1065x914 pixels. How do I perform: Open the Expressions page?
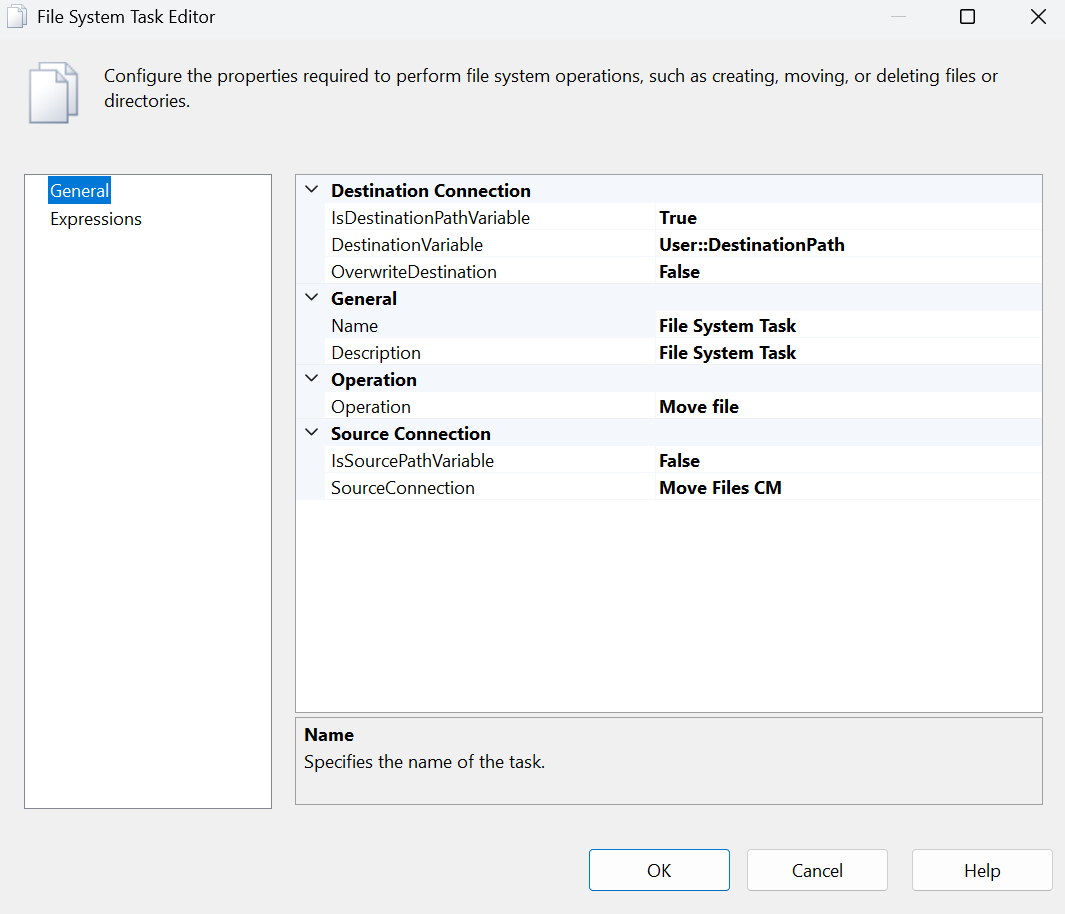pos(96,219)
